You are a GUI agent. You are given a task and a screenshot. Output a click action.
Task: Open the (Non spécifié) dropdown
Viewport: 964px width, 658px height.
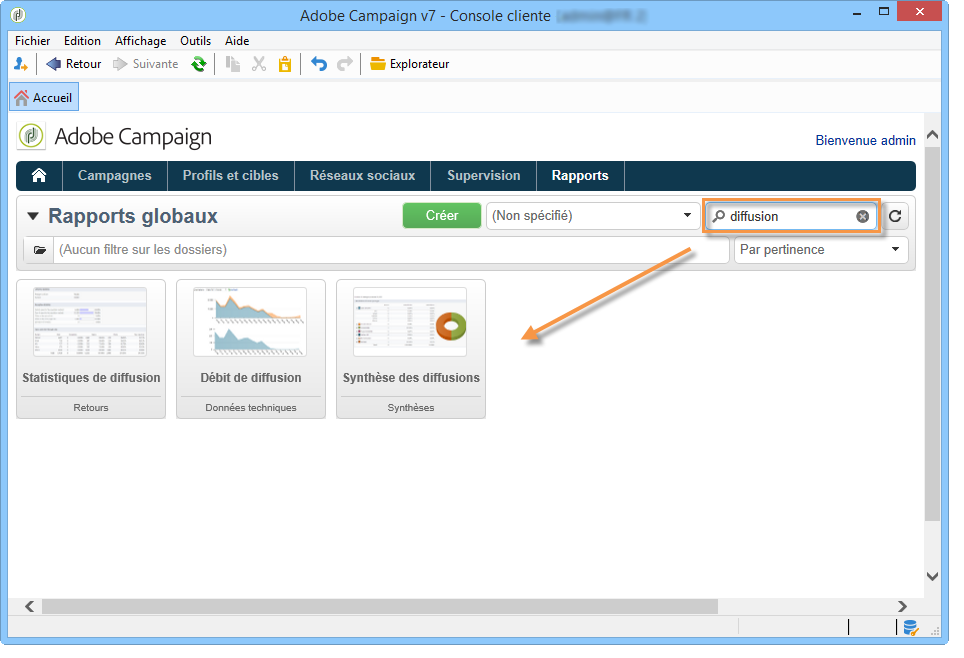click(x=593, y=216)
